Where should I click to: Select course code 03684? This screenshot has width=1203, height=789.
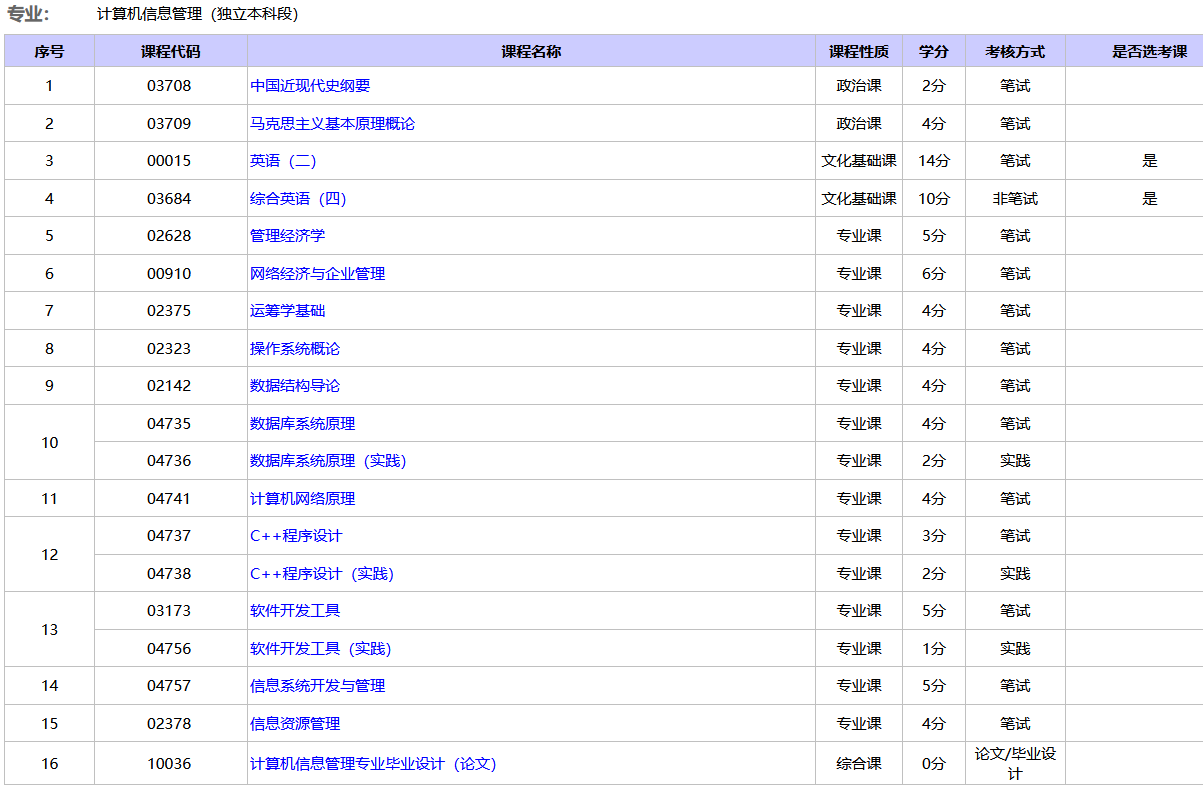[169, 199]
